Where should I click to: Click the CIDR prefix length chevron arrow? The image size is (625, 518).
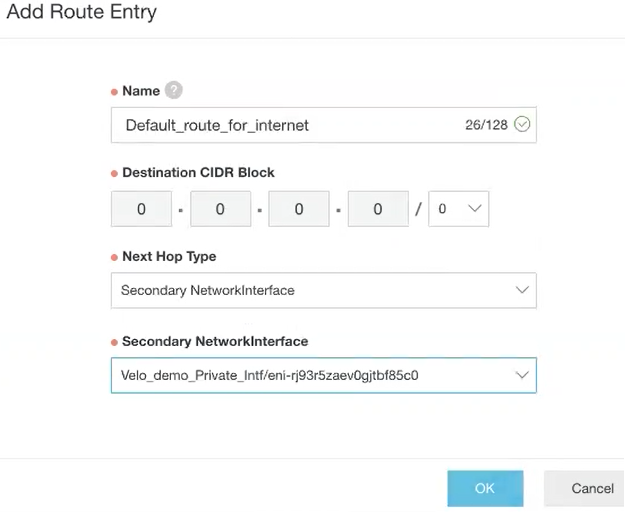click(x=473, y=209)
